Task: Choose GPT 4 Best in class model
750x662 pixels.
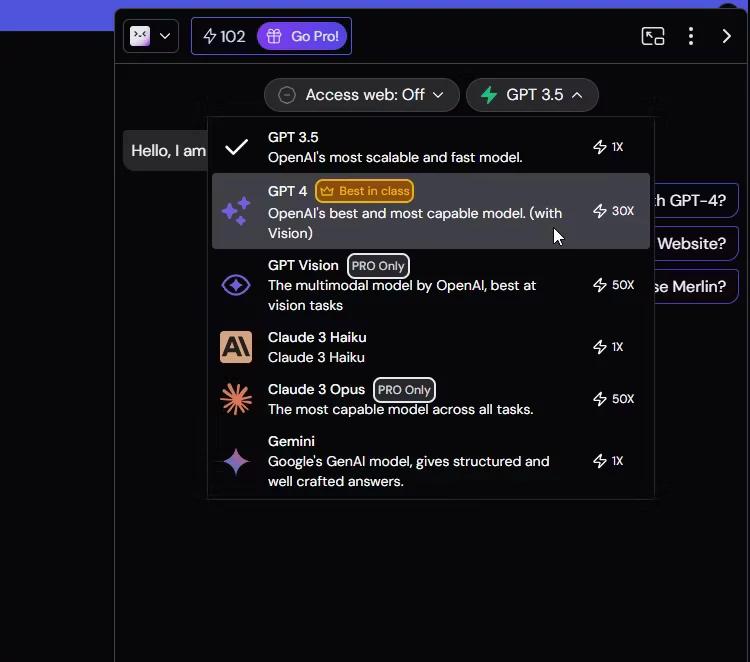Action: pos(430,211)
